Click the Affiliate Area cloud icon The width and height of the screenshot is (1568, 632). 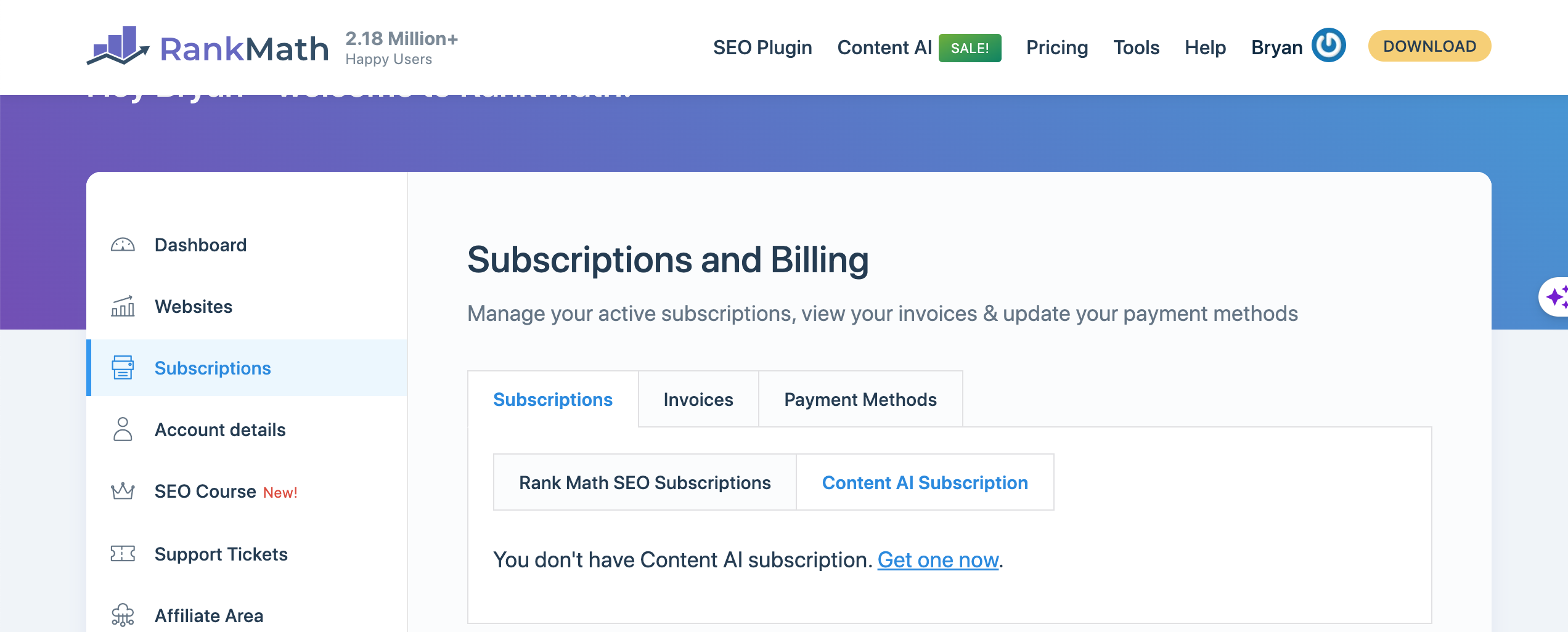coord(123,615)
